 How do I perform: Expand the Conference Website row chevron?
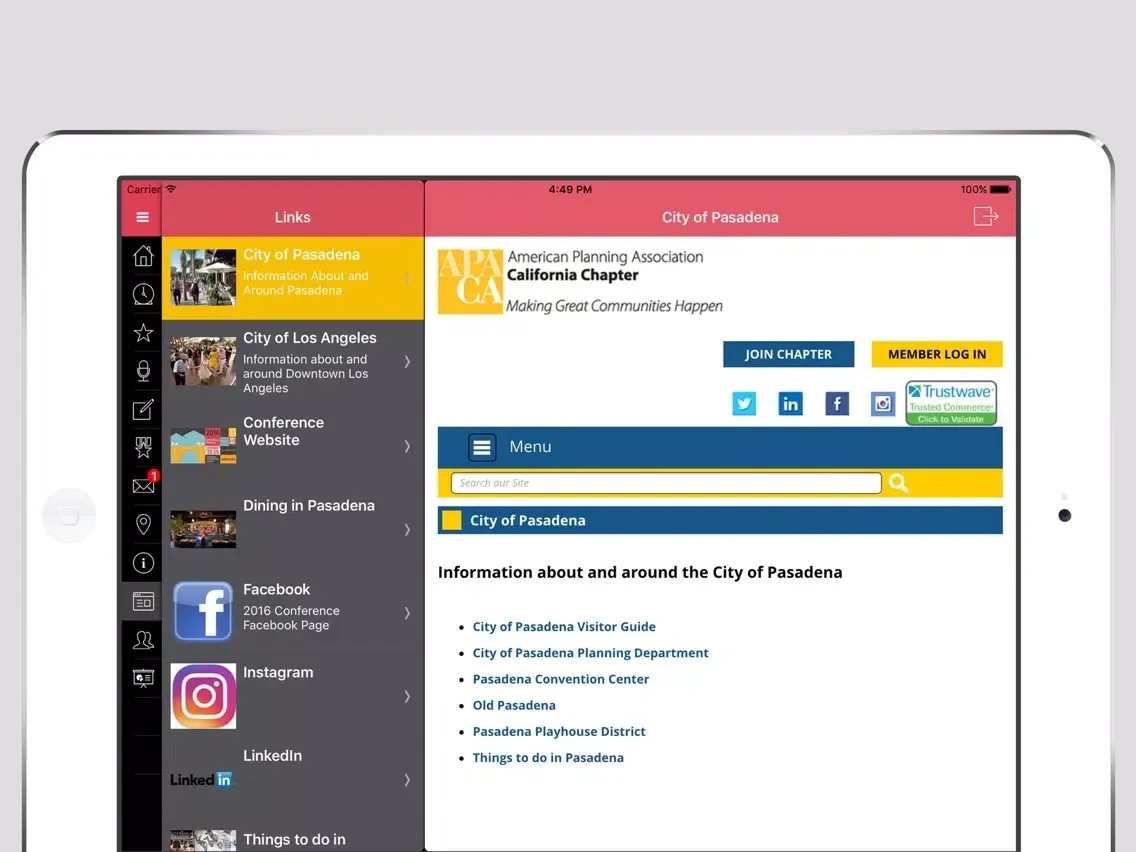(407, 446)
